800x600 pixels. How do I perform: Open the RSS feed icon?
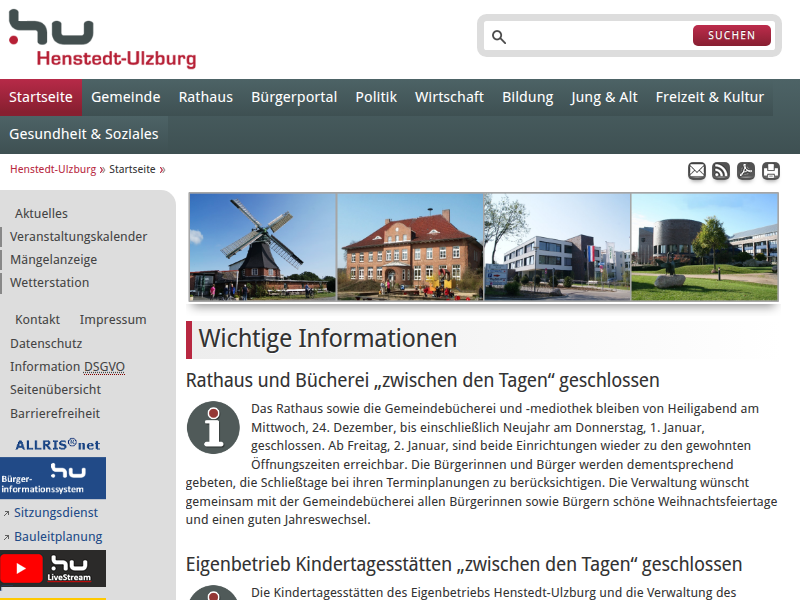721,171
